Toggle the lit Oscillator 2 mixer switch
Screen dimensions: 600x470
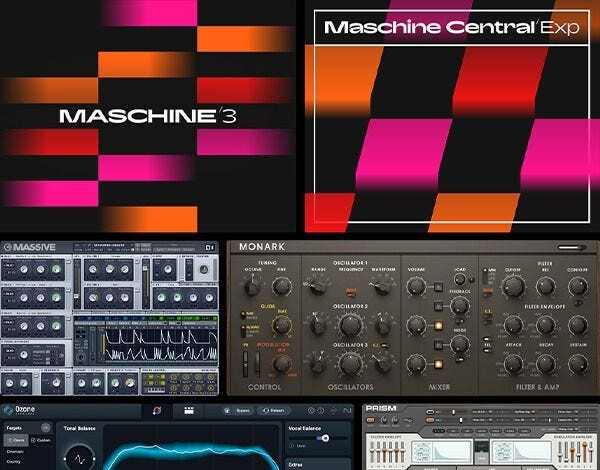click(x=439, y=325)
